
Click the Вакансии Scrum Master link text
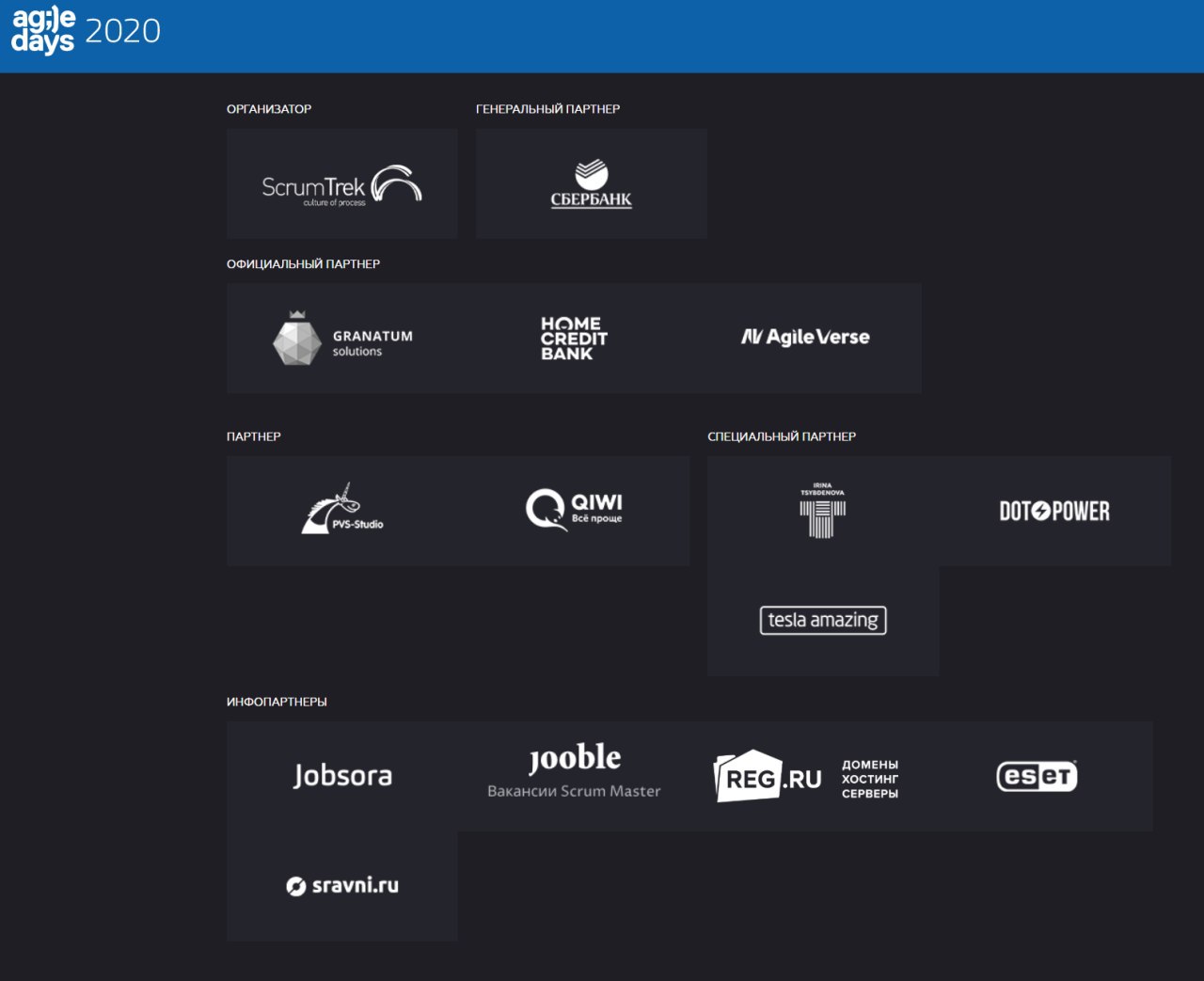pos(574,792)
